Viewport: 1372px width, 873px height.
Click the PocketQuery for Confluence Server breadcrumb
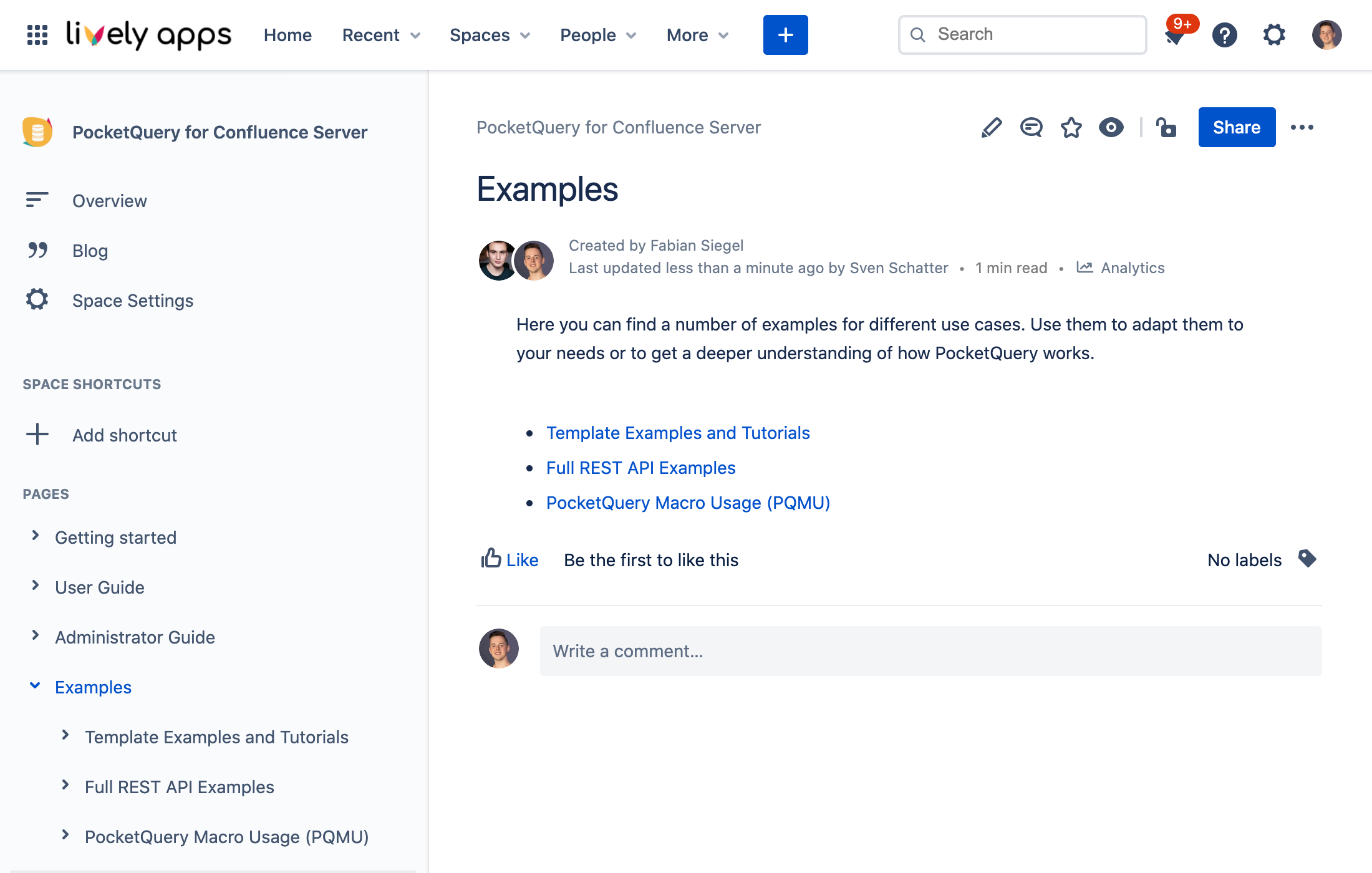(619, 127)
